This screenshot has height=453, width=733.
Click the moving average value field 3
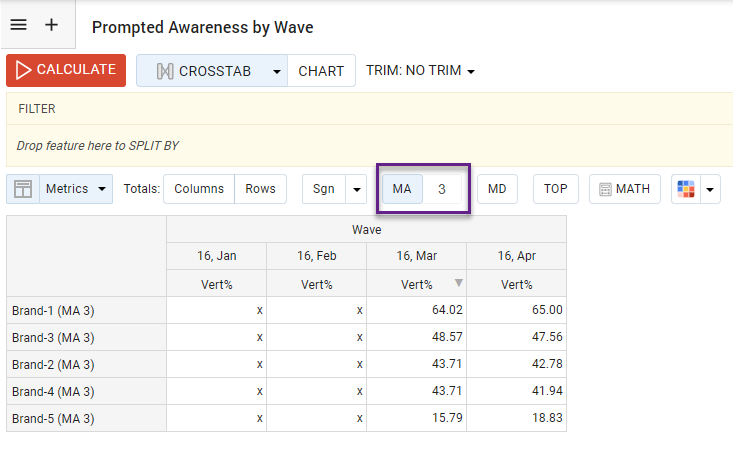(x=442, y=189)
